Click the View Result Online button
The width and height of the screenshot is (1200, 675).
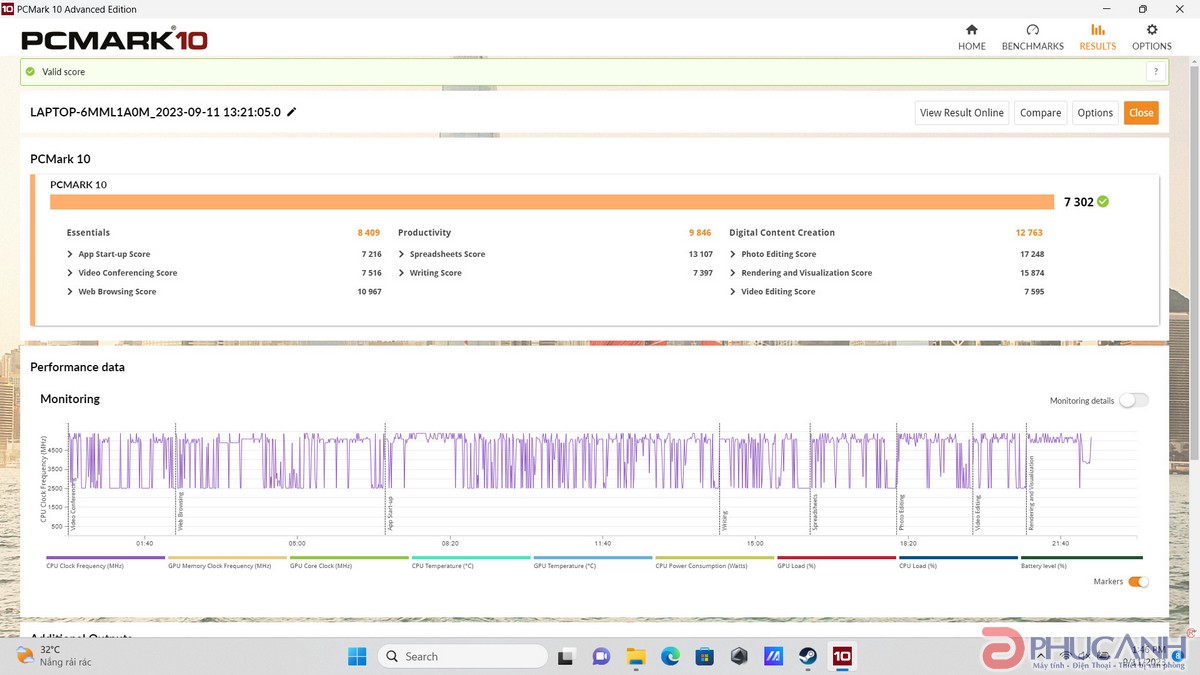click(961, 113)
